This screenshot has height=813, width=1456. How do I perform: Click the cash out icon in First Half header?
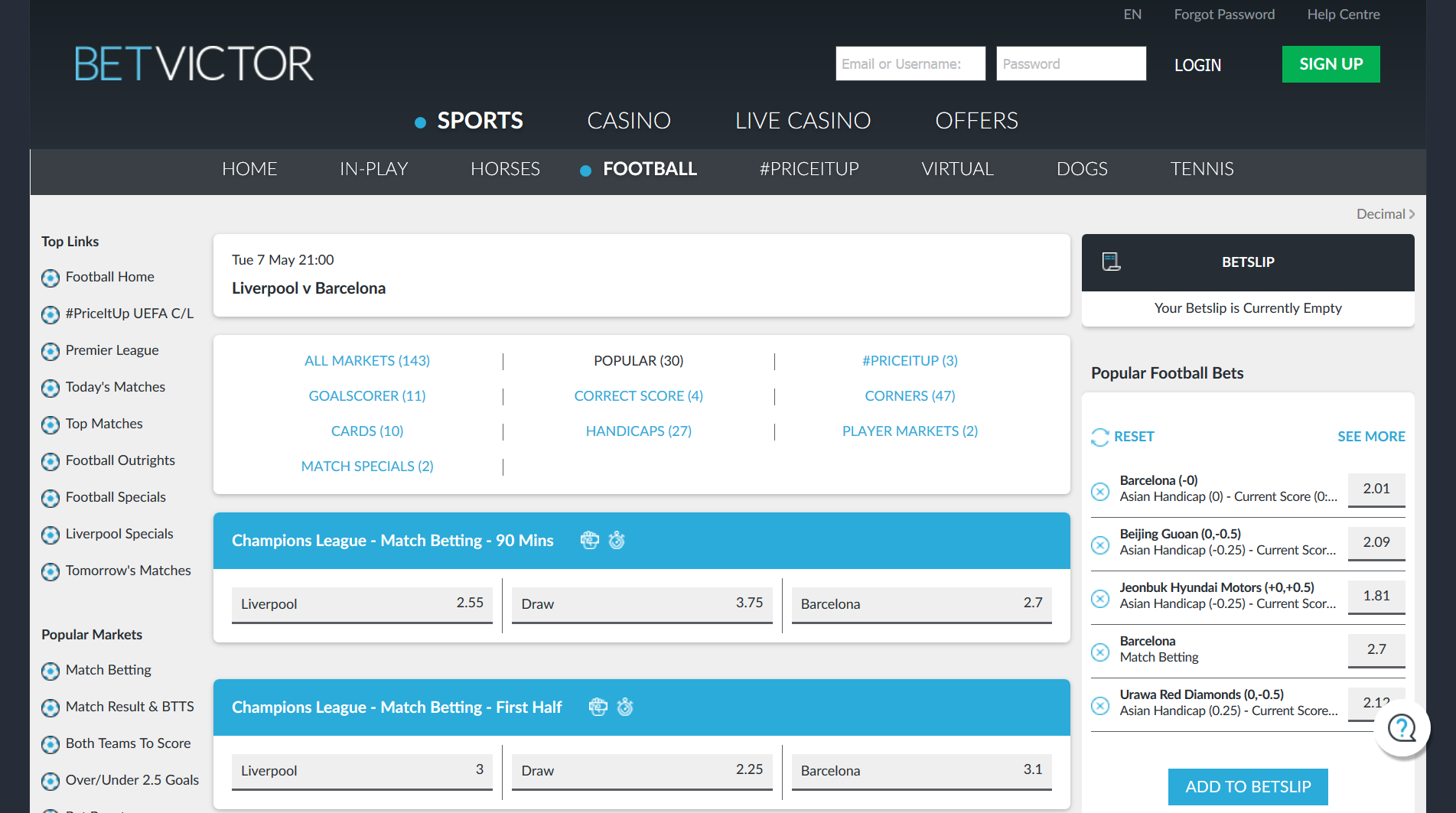point(598,707)
